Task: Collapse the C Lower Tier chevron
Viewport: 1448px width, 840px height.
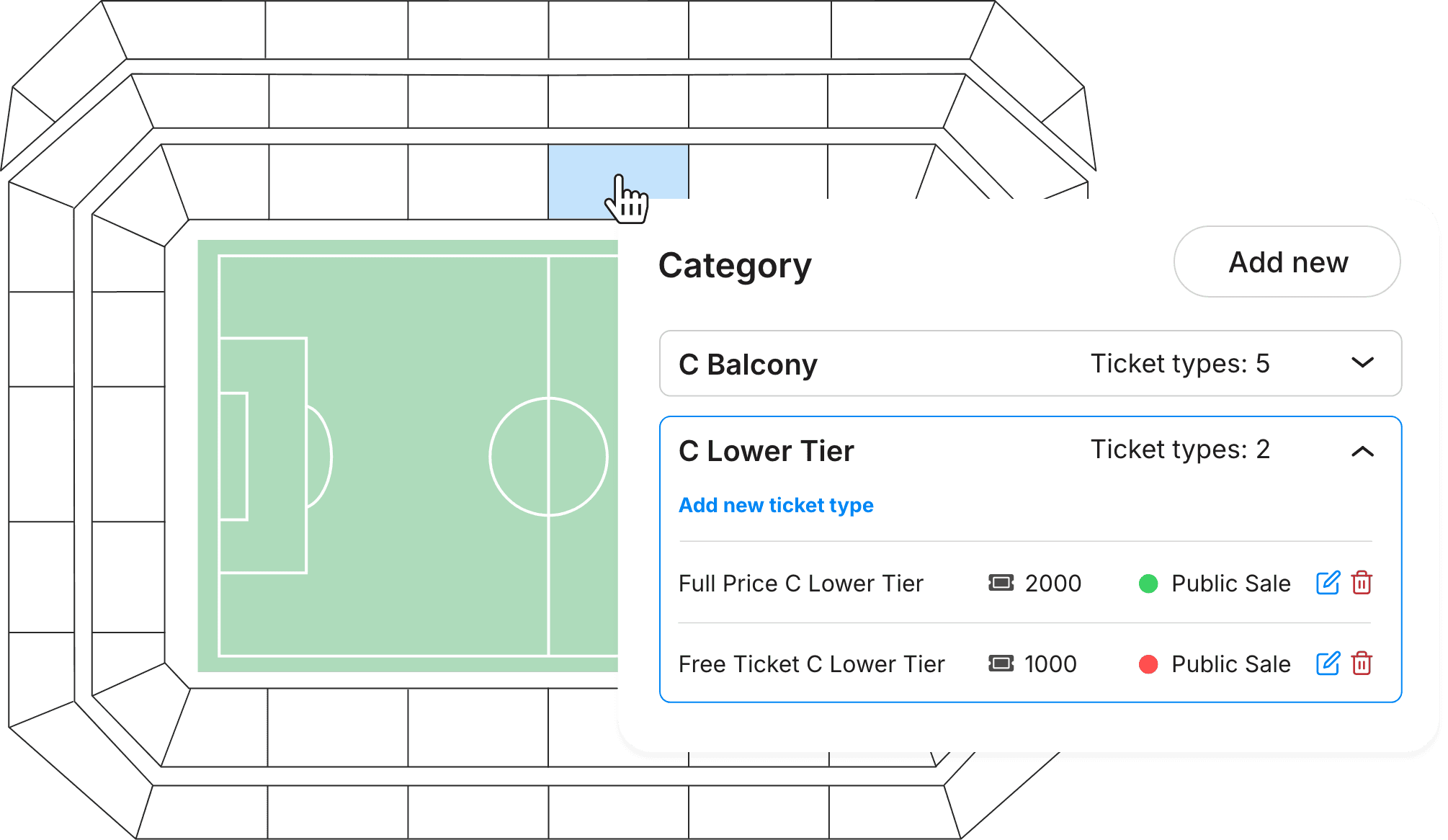Action: (1362, 452)
